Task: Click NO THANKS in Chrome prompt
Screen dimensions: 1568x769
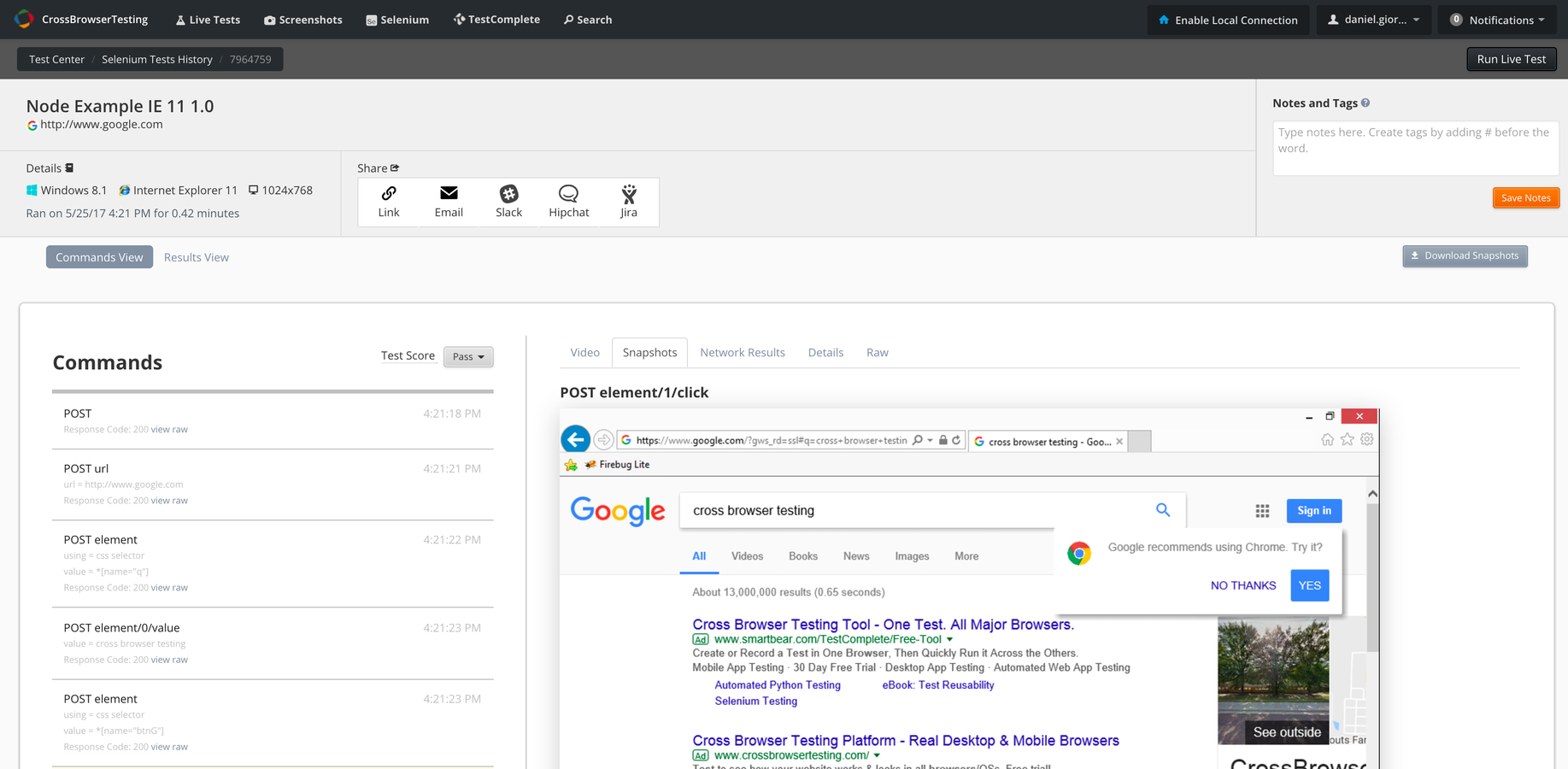Action: [1243, 585]
